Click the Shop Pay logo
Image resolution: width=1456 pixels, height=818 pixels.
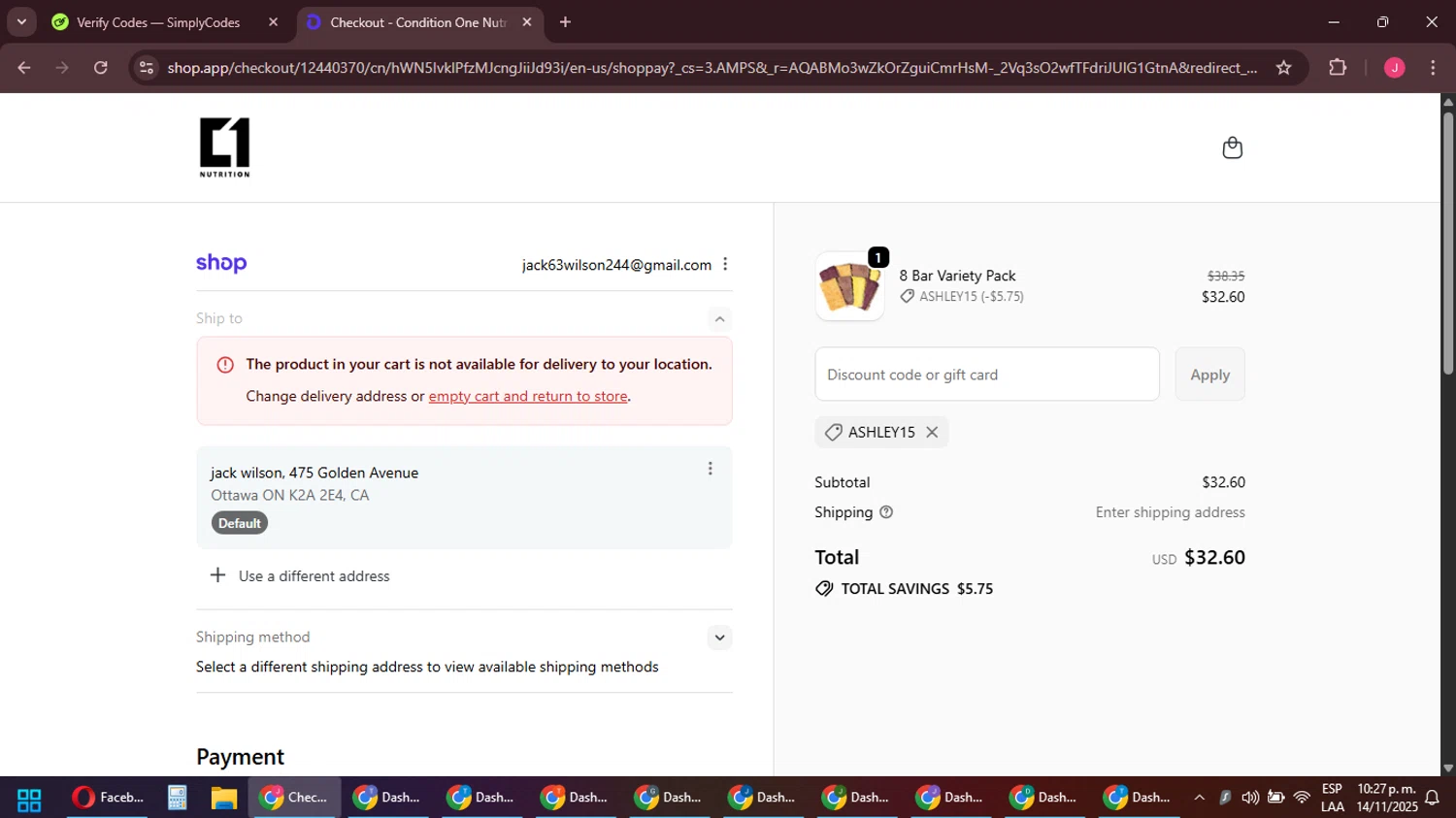click(x=221, y=264)
